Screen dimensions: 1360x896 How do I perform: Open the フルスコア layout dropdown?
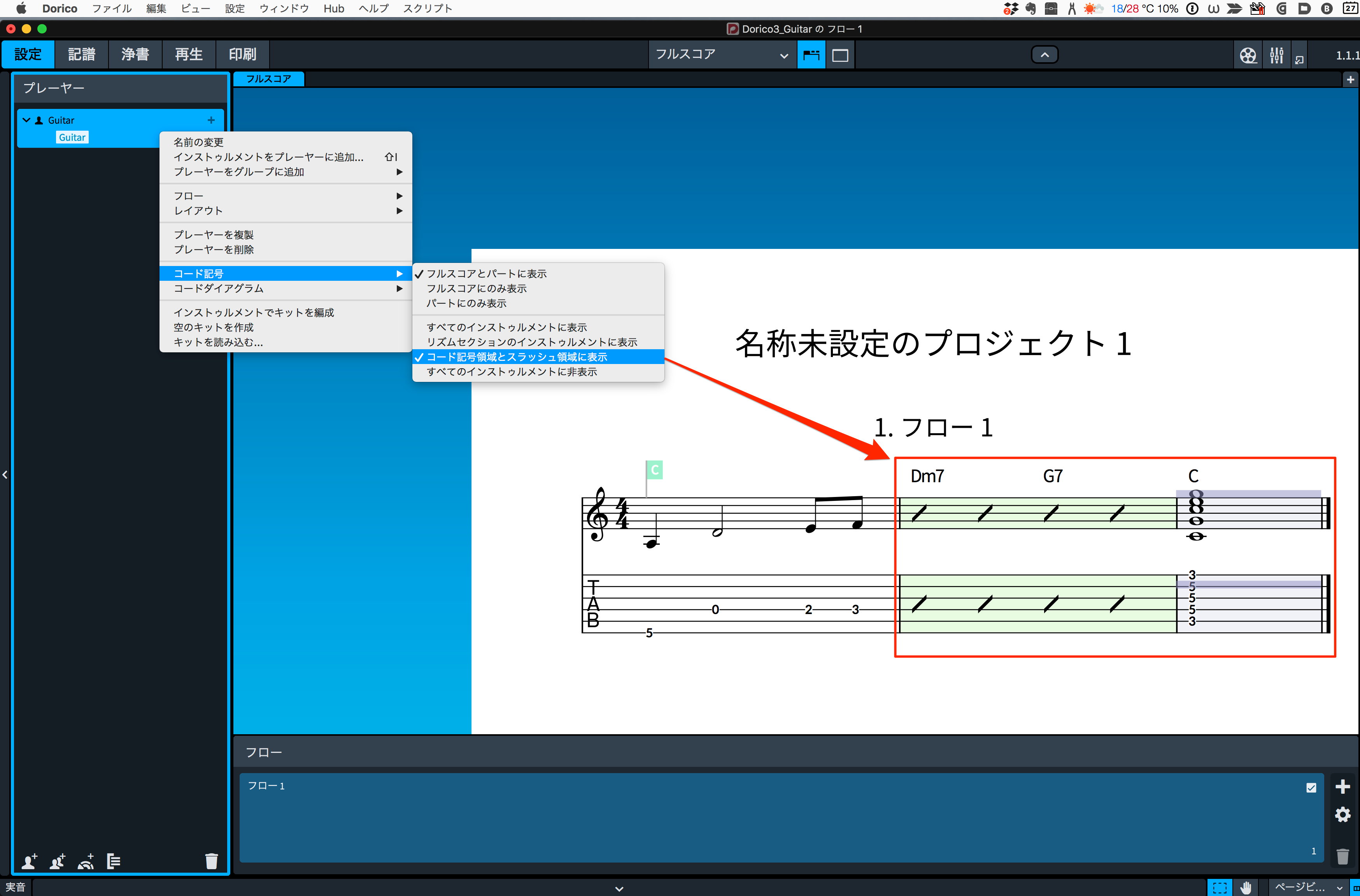(x=722, y=55)
